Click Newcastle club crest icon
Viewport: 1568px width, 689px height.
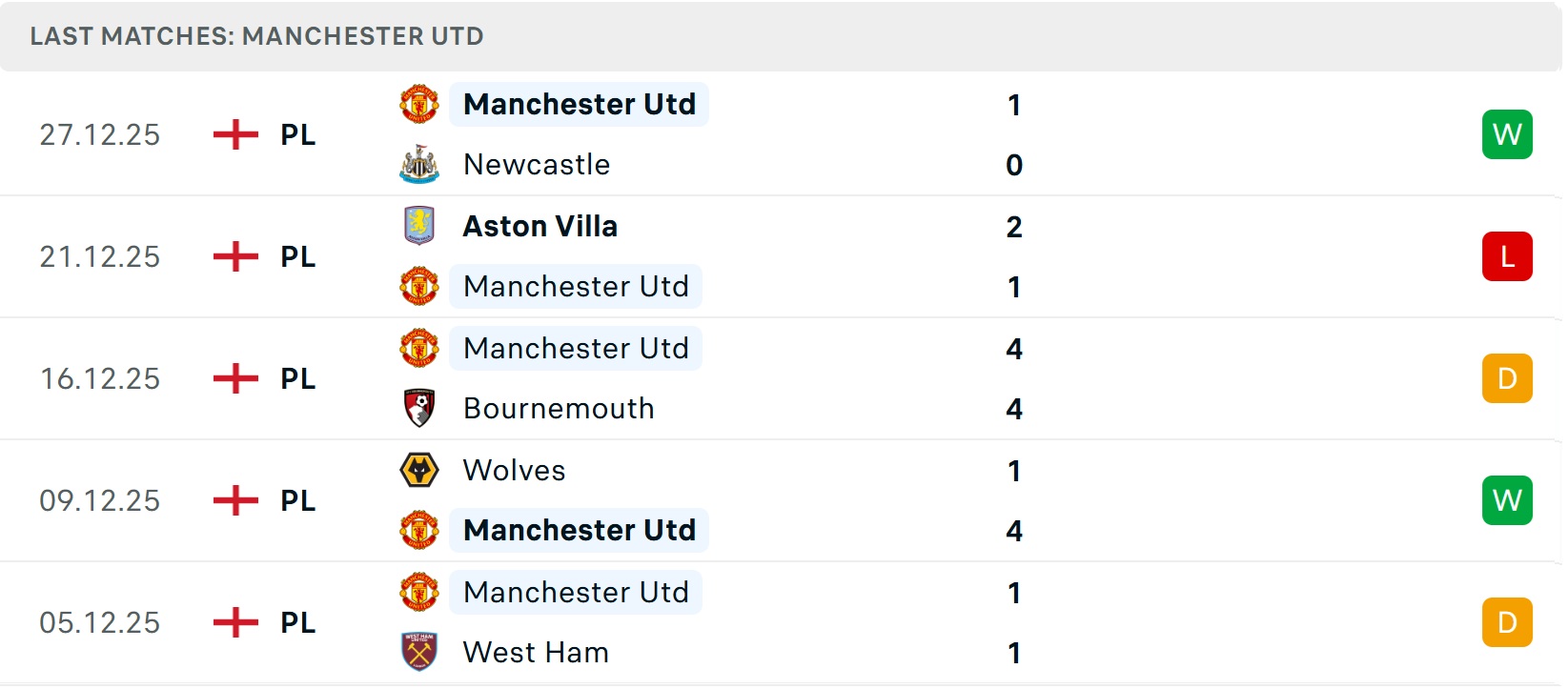pos(418,165)
